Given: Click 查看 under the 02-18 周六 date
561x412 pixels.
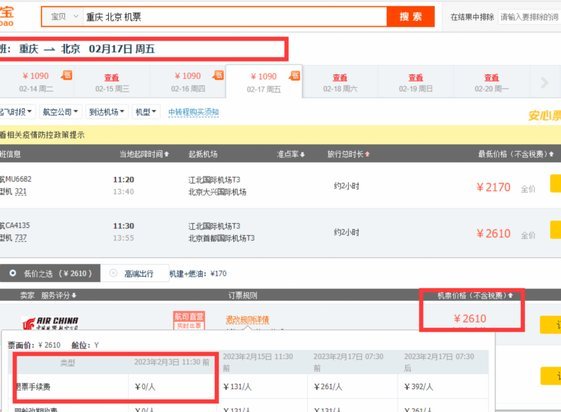Looking at the screenshot, I should pyautogui.click(x=340, y=77).
